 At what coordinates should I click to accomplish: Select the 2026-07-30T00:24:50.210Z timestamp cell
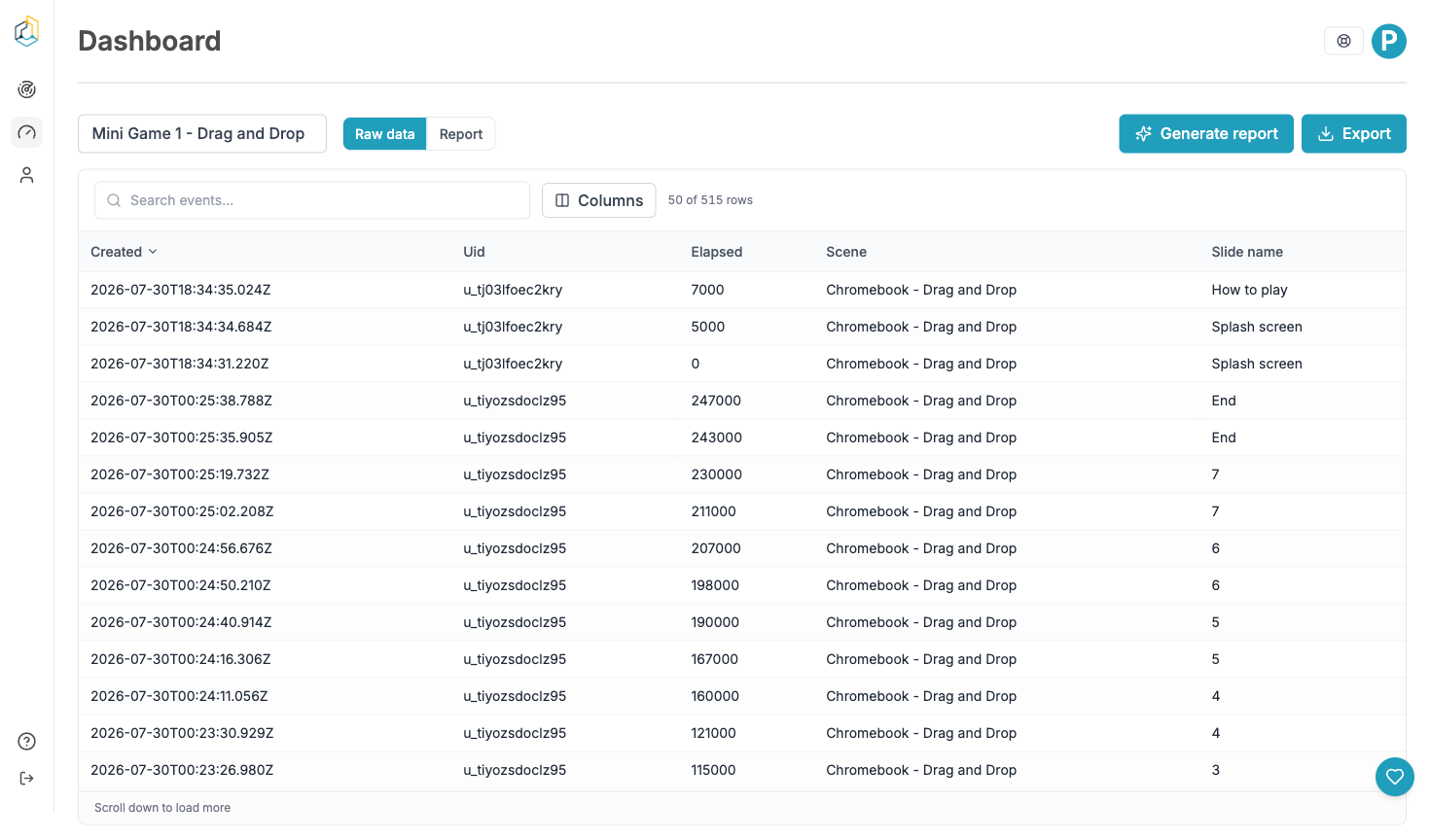coord(181,585)
